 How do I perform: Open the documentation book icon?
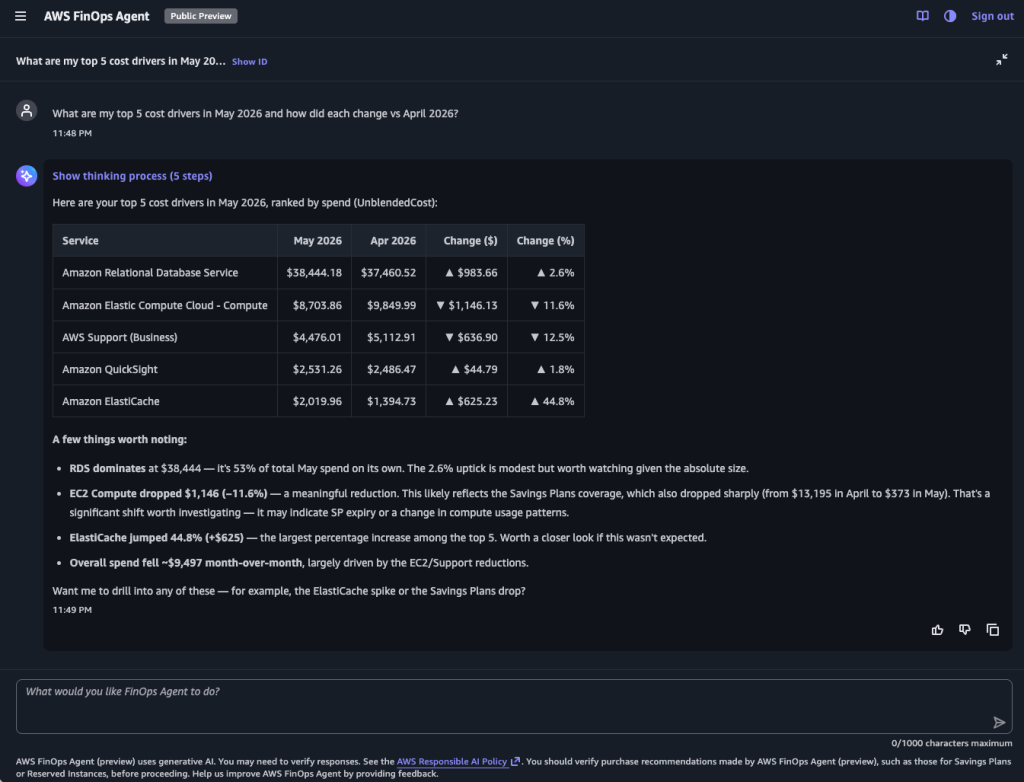pos(922,16)
